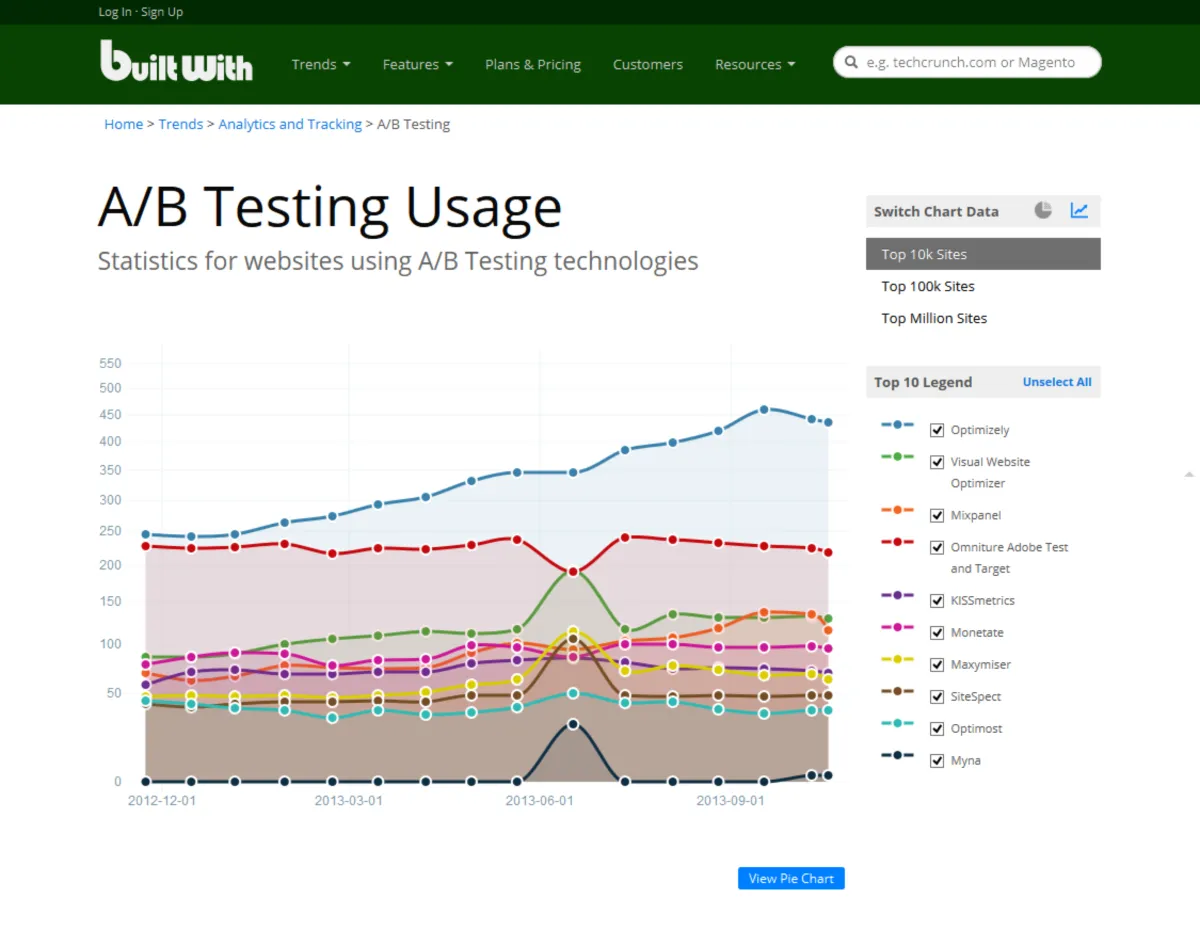This screenshot has width=1200, height=946.
Task: Click the Unselect All link
Action: [1057, 382]
